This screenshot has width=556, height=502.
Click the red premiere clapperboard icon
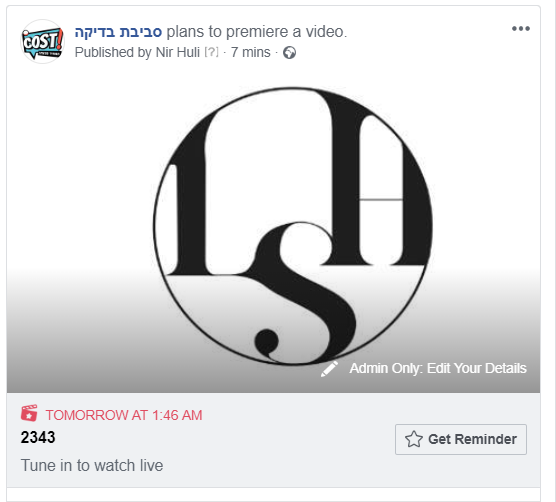coord(29,413)
